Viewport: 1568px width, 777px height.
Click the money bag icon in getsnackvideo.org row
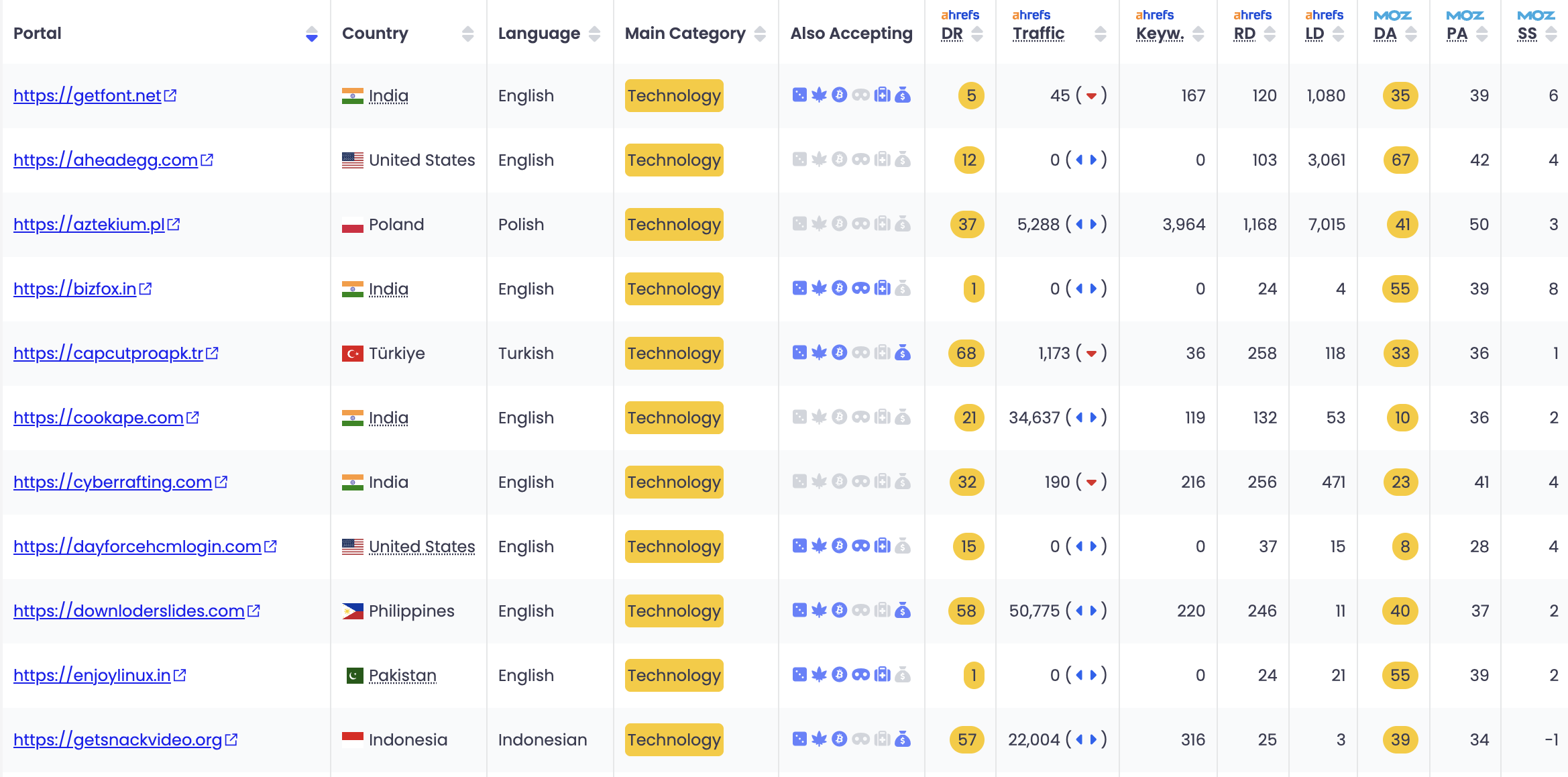[x=903, y=739]
